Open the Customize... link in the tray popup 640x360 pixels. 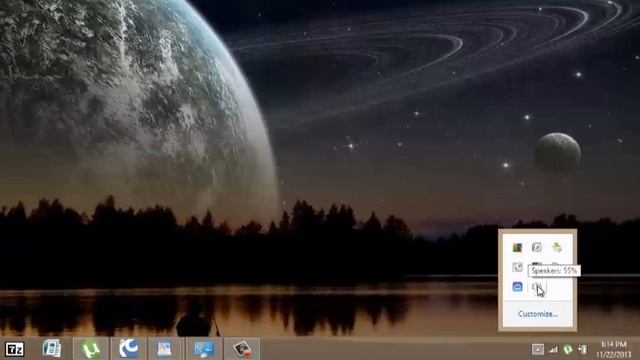point(538,314)
